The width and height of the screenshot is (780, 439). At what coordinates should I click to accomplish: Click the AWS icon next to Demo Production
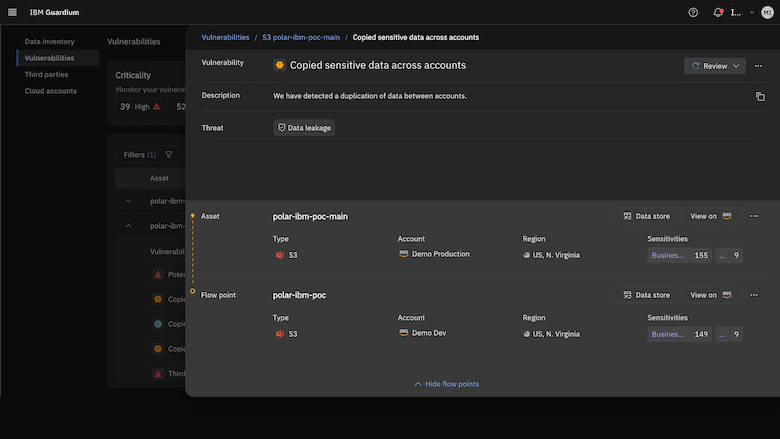coord(403,254)
